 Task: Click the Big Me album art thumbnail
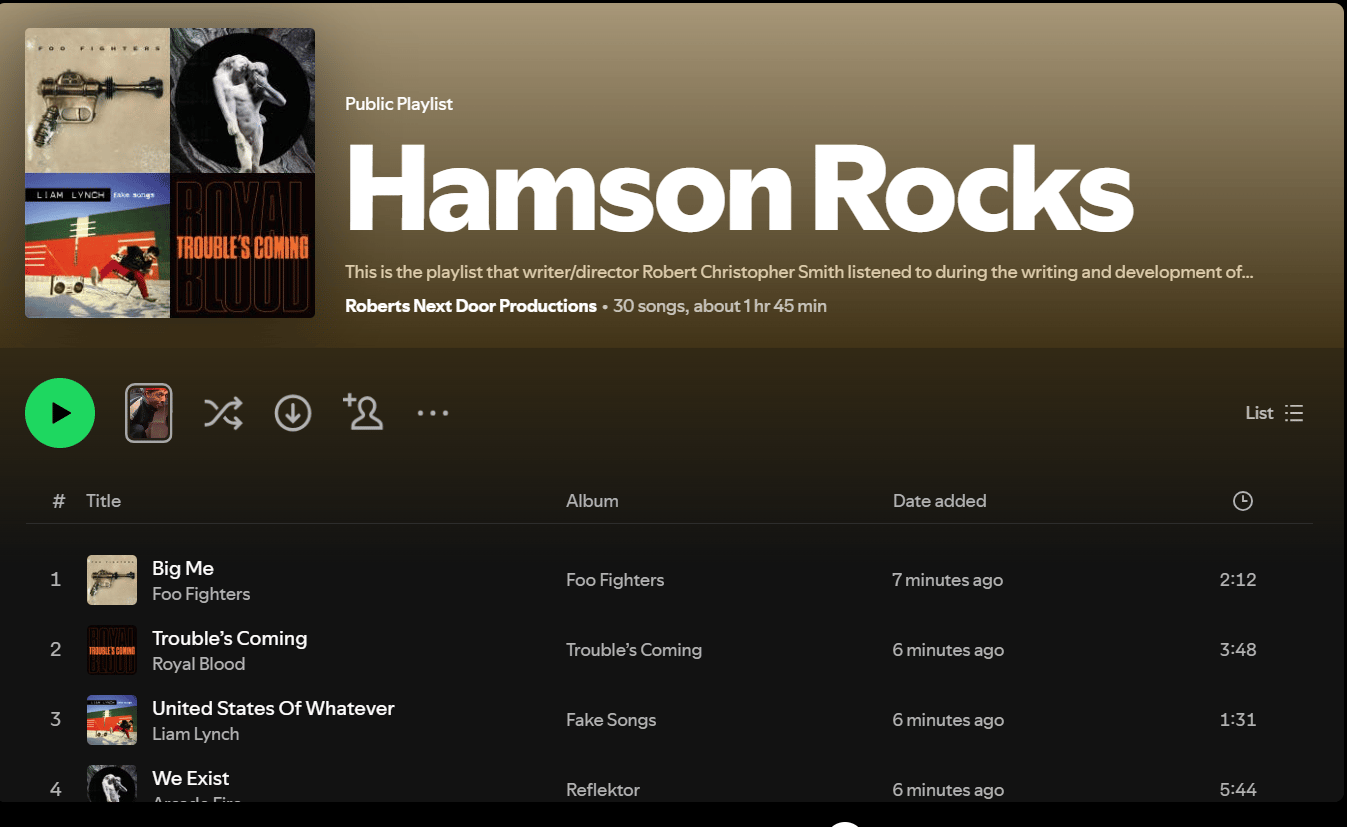[x=112, y=580]
